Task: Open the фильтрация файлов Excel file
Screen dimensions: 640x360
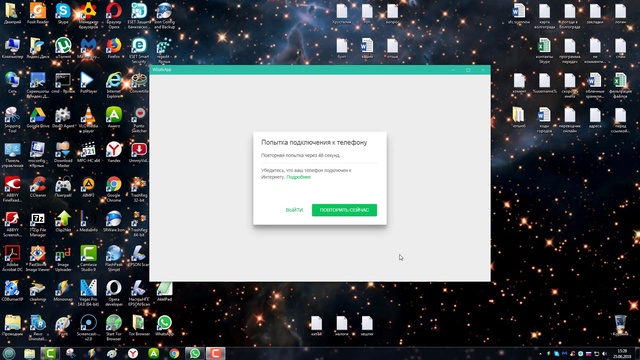Action: (x=620, y=85)
